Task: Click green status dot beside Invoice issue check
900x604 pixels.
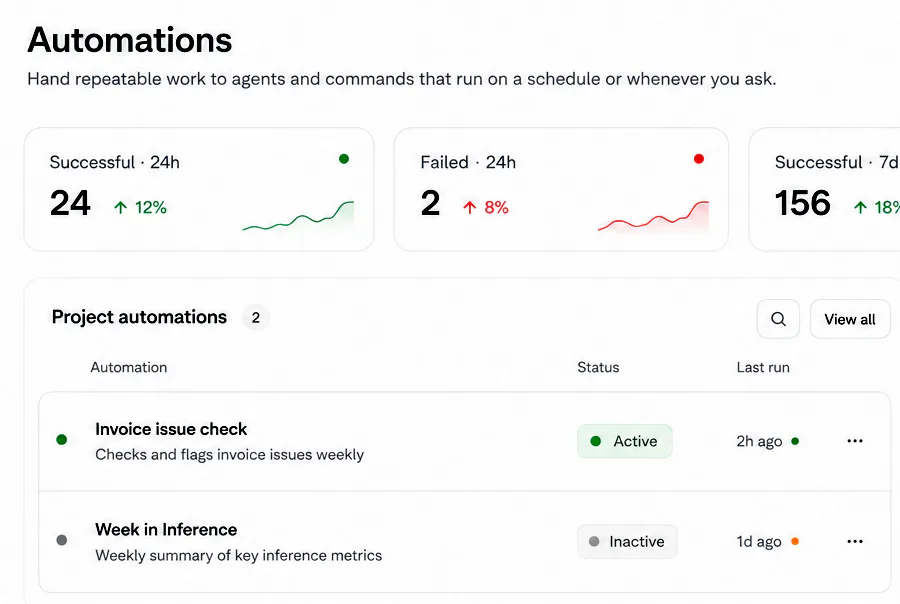Action: click(62, 440)
